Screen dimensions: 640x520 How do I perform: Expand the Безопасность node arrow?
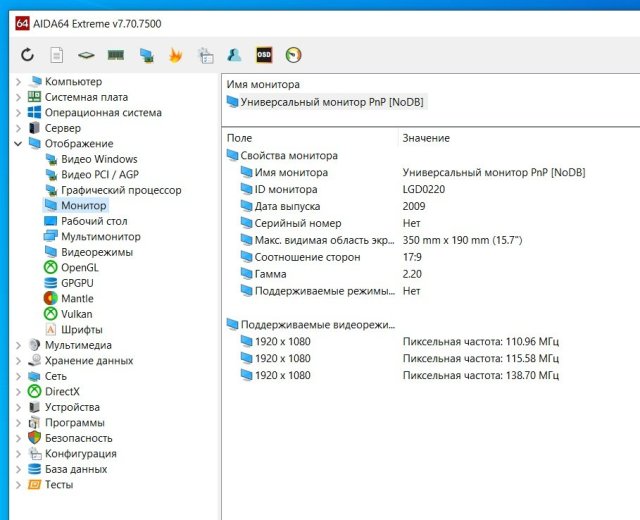click(x=18, y=438)
